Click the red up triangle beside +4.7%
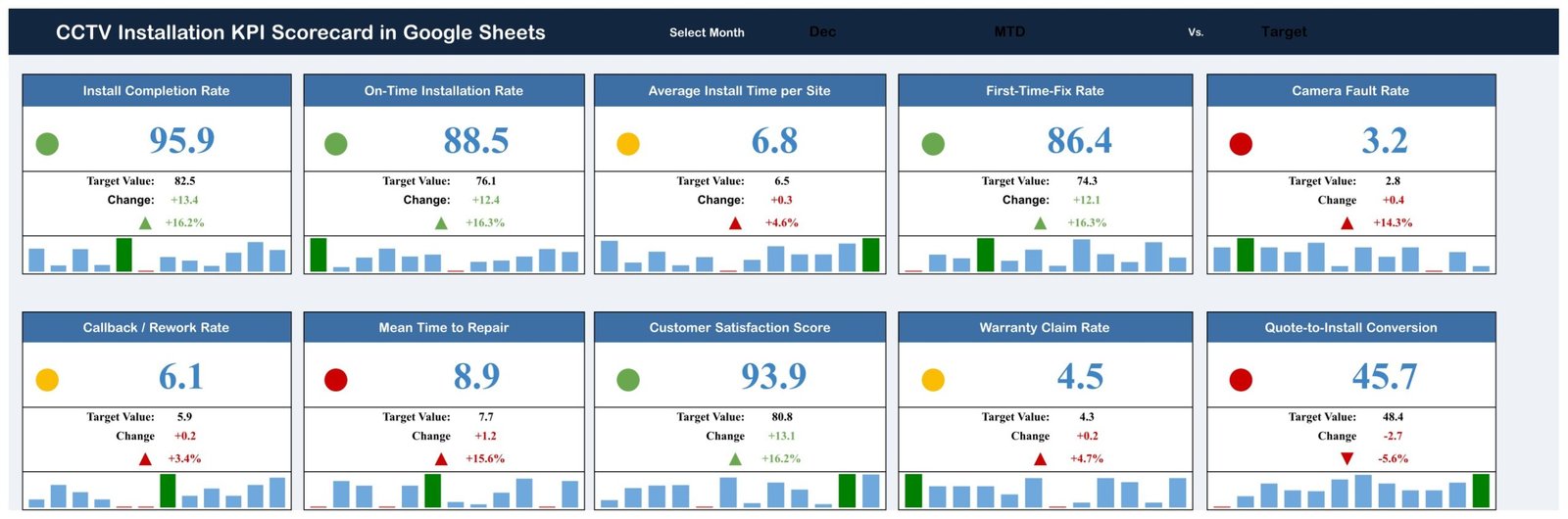The width and height of the screenshot is (1568, 519). tap(1040, 459)
